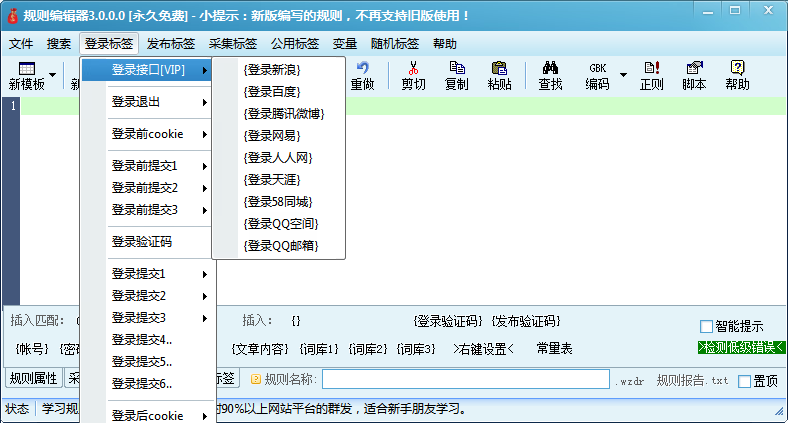Choose {登录QQ邮箱} from the submenu
The image size is (788, 423).
coord(279,246)
